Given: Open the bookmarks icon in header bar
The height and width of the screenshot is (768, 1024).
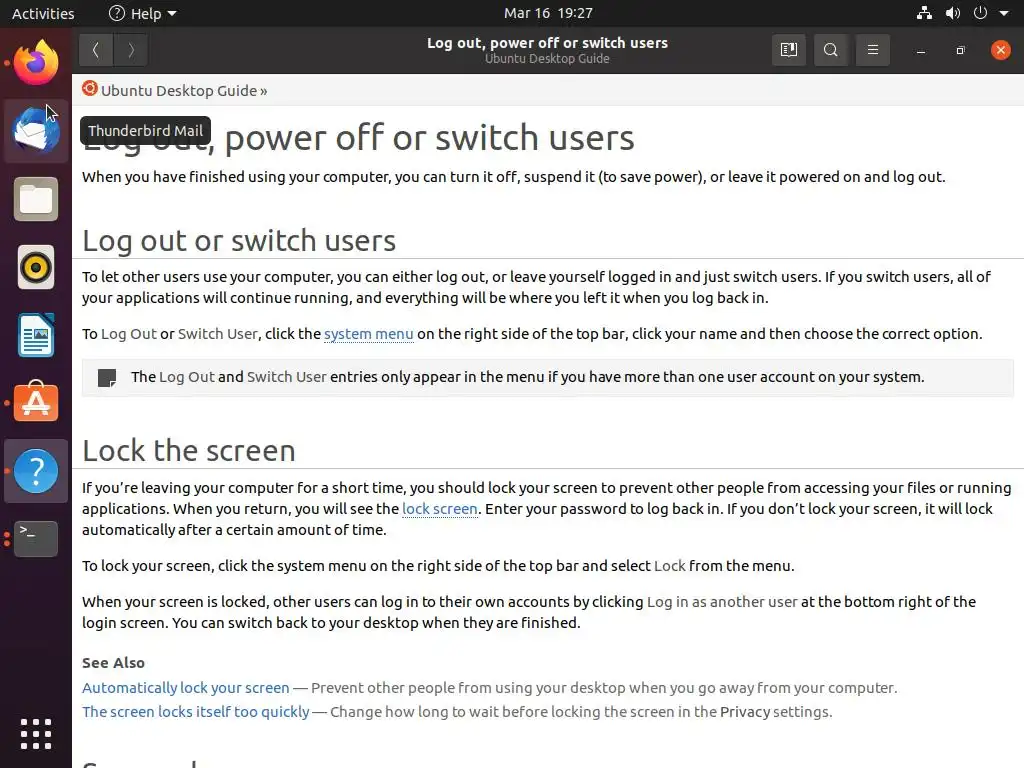Looking at the screenshot, I should [x=789, y=50].
